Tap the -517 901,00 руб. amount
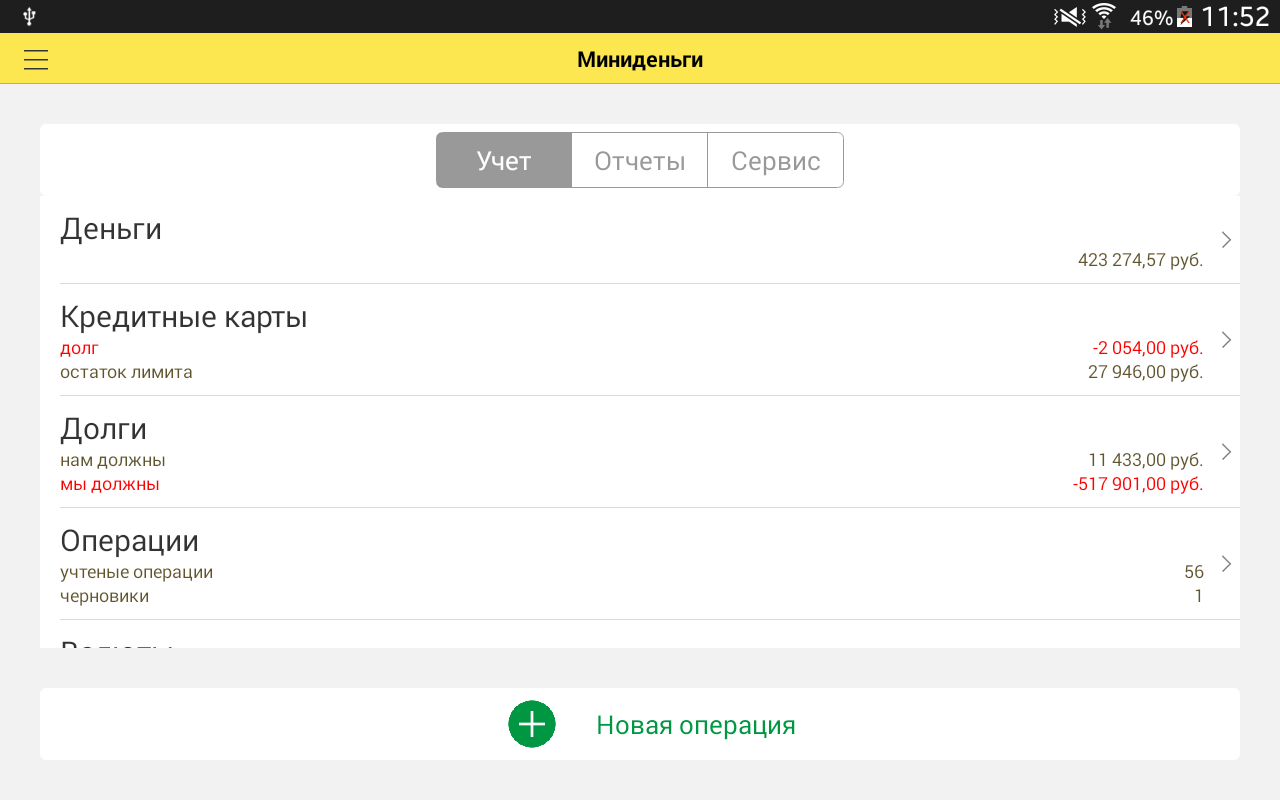 pyautogui.click(x=1138, y=484)
